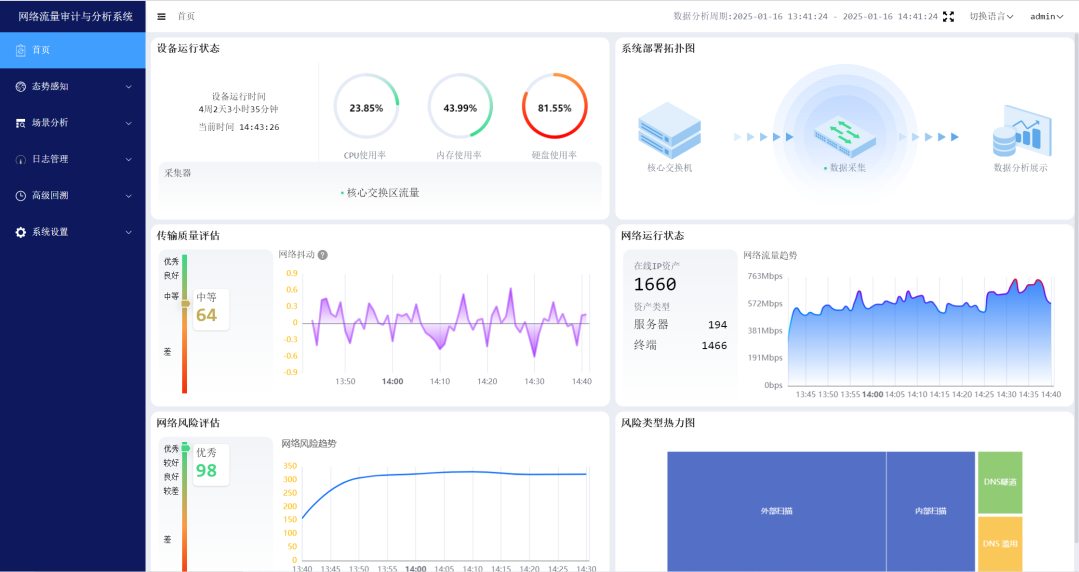Viewport: 1079px width, 572px height.
Task: Click the 优秀 98 risk score card
Action: tap(211, 463)
